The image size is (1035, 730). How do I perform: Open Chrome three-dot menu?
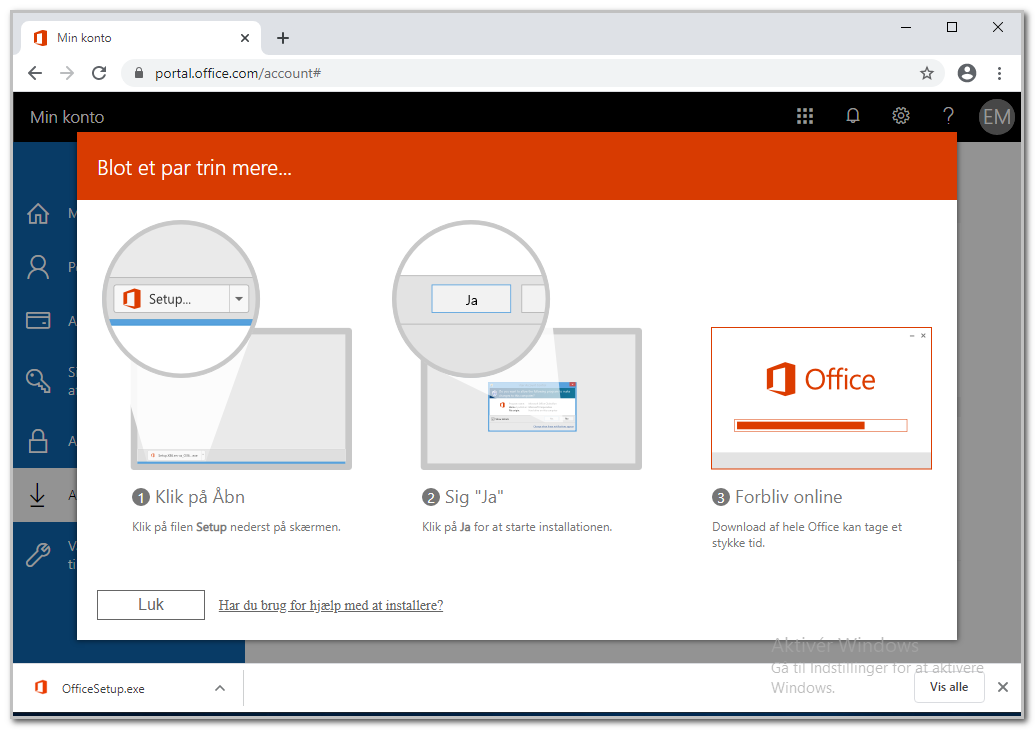point(999,73)
